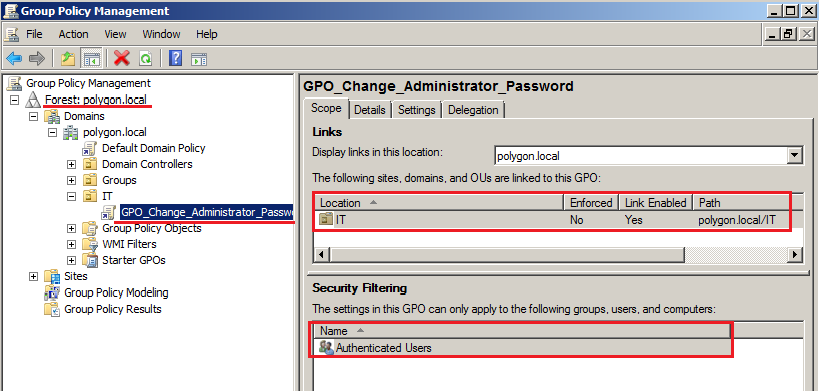Click the Group Policy Management root icon
The width and height of the screenshot is (820, 391).
point(15,83)
